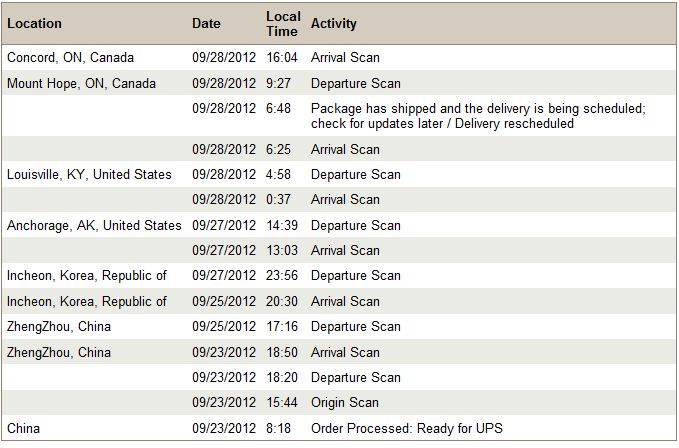Select ZhengZhou Arrival Scan at 18:50
679x448 pixels.
coord(345,352)
